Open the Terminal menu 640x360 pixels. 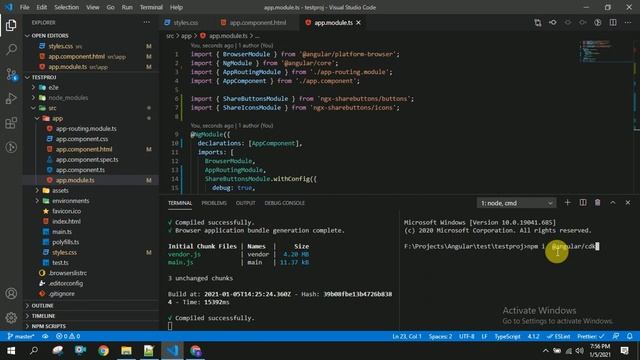pyautogui.click(x=151, y=7)
